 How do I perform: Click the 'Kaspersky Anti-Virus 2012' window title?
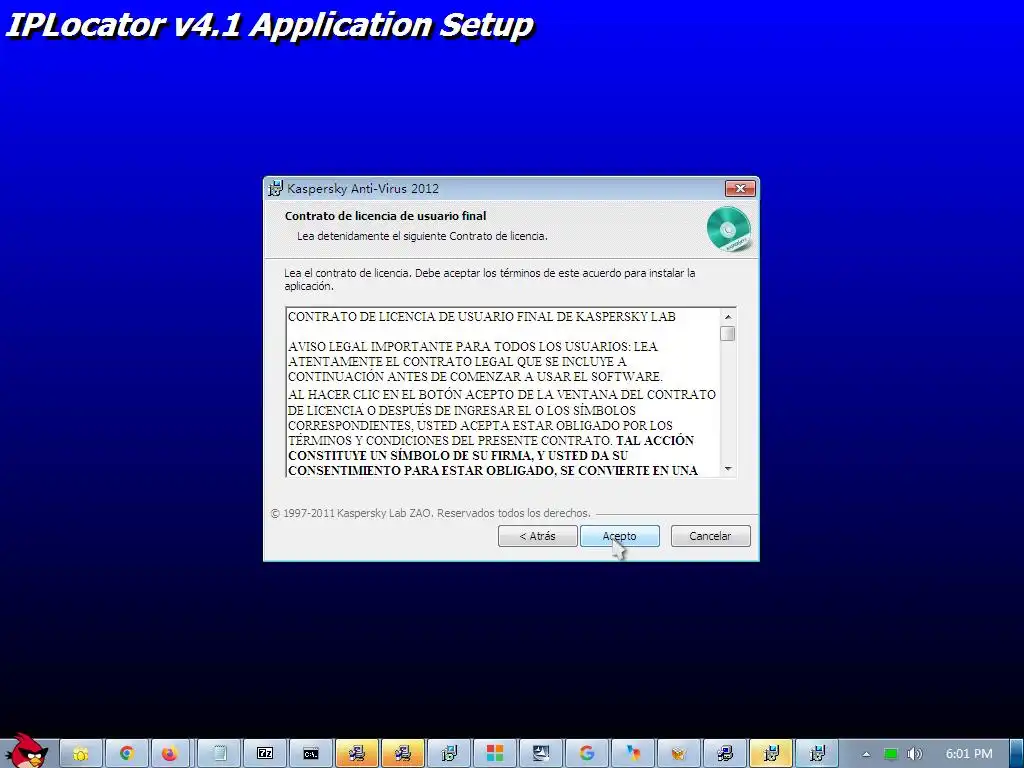(x=363, y=189)
